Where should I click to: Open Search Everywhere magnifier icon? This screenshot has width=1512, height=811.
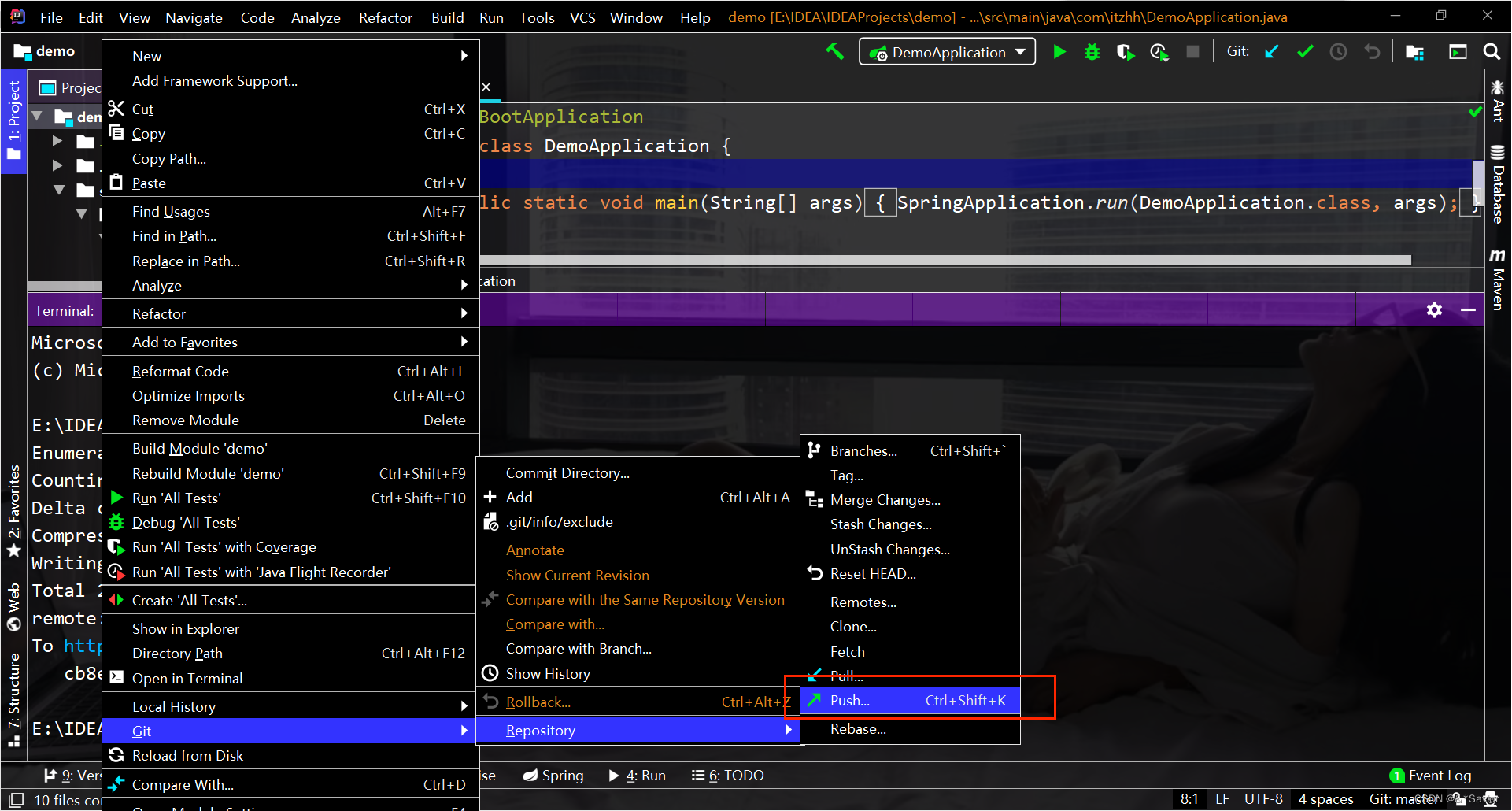click(1491, 52)
